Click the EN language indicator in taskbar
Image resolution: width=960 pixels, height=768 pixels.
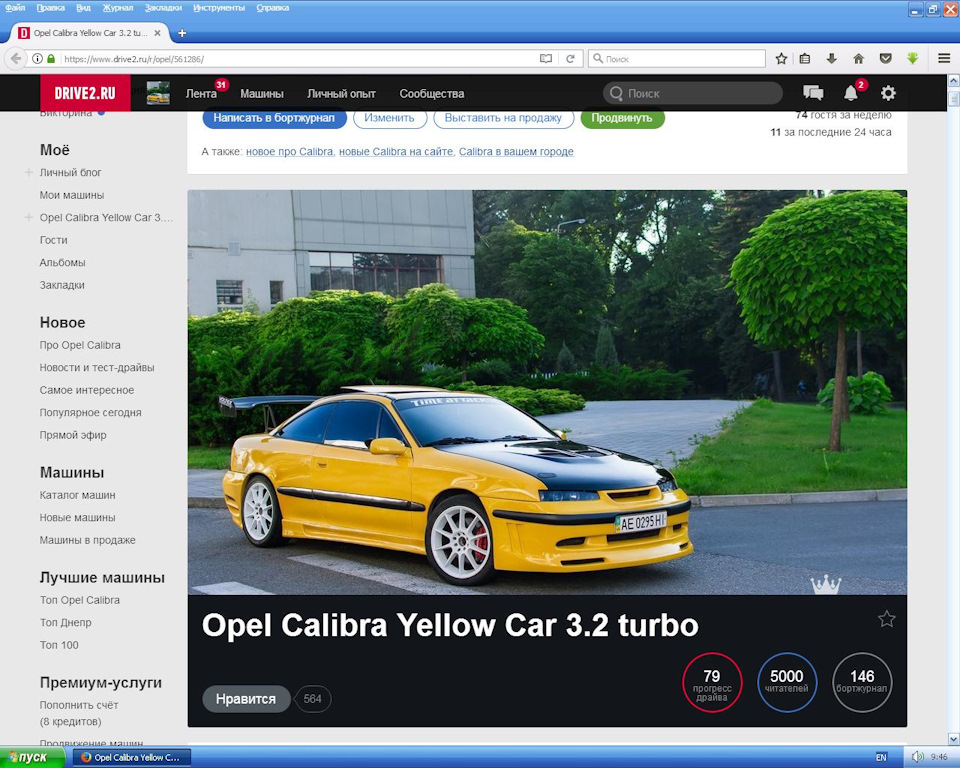click(x=881, y=758)
